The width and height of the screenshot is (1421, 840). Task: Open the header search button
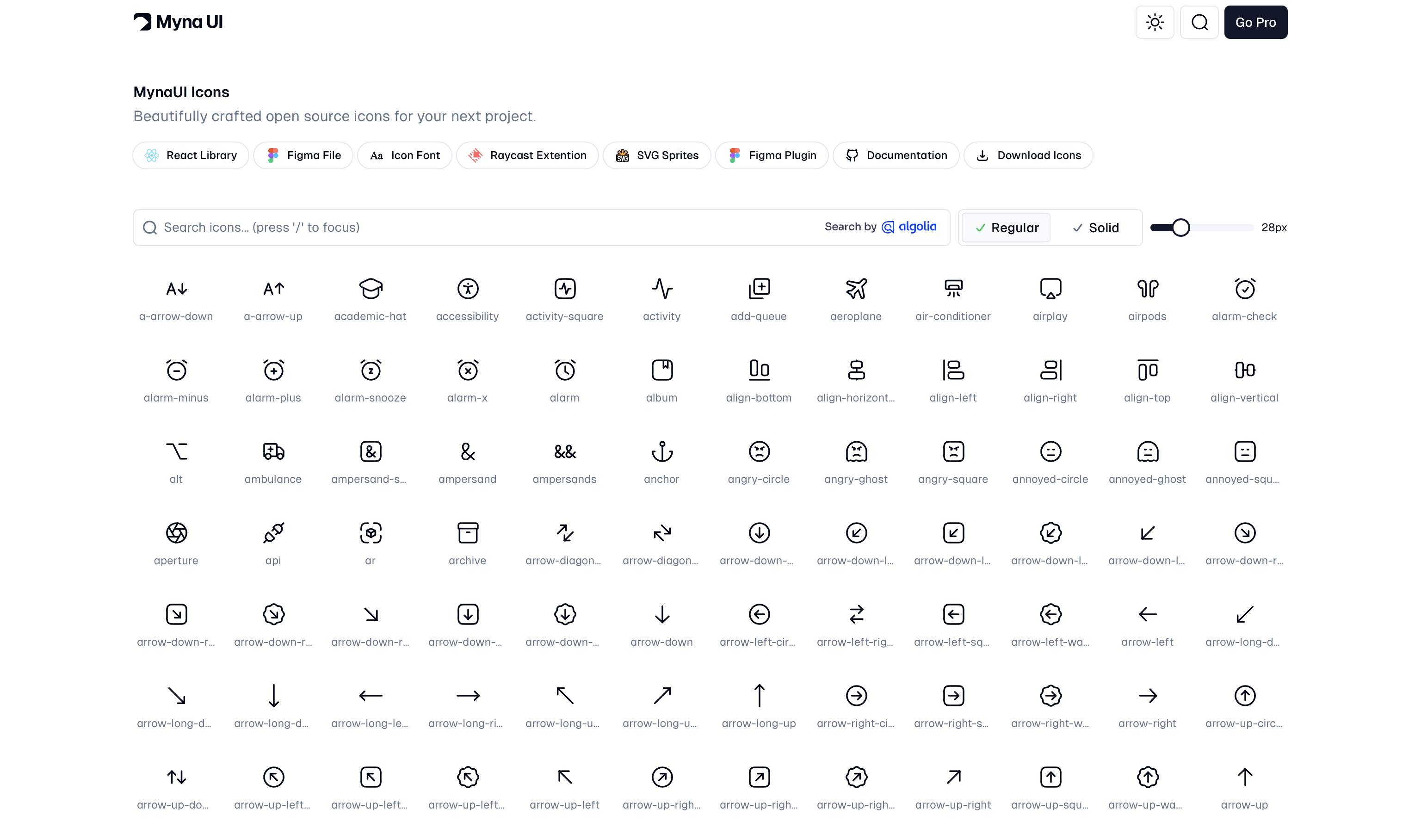click(x=1199, y=22)
